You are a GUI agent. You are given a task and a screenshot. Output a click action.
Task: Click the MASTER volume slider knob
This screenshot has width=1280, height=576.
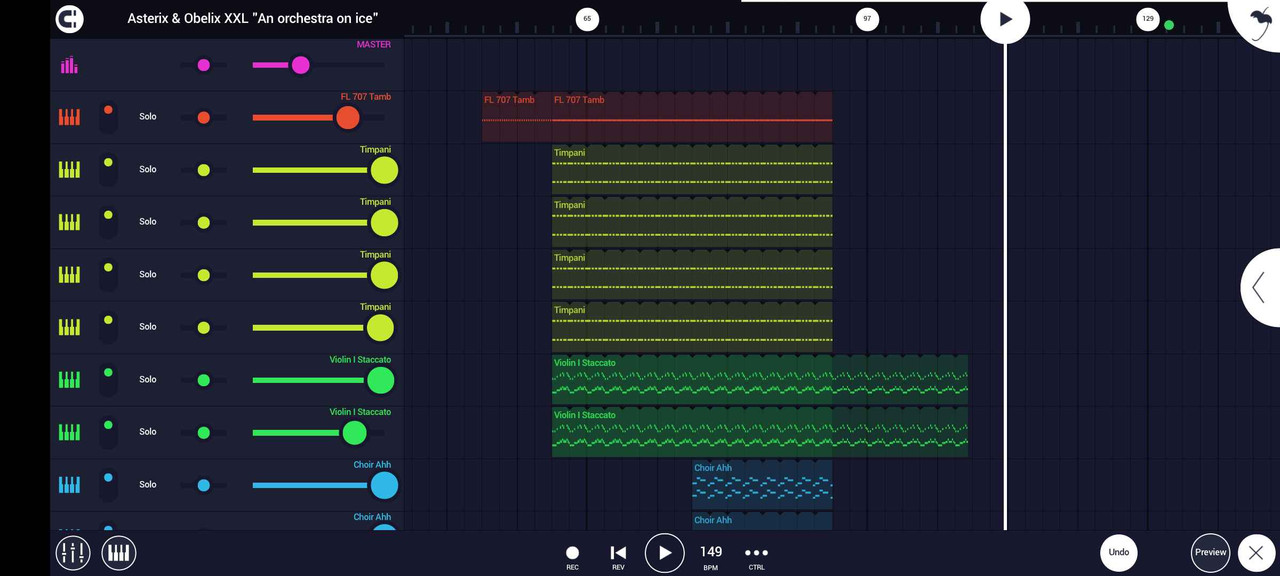coord(300,65)
